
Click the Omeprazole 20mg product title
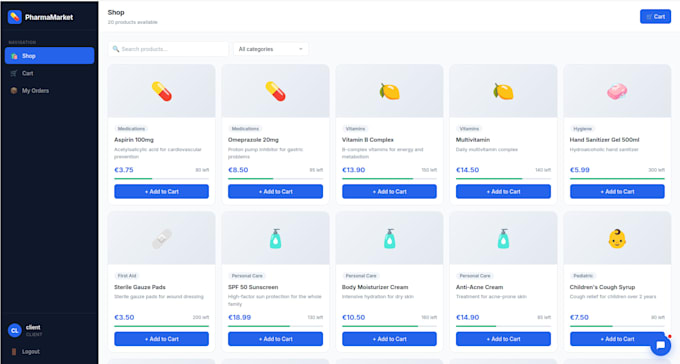point(253,140)
